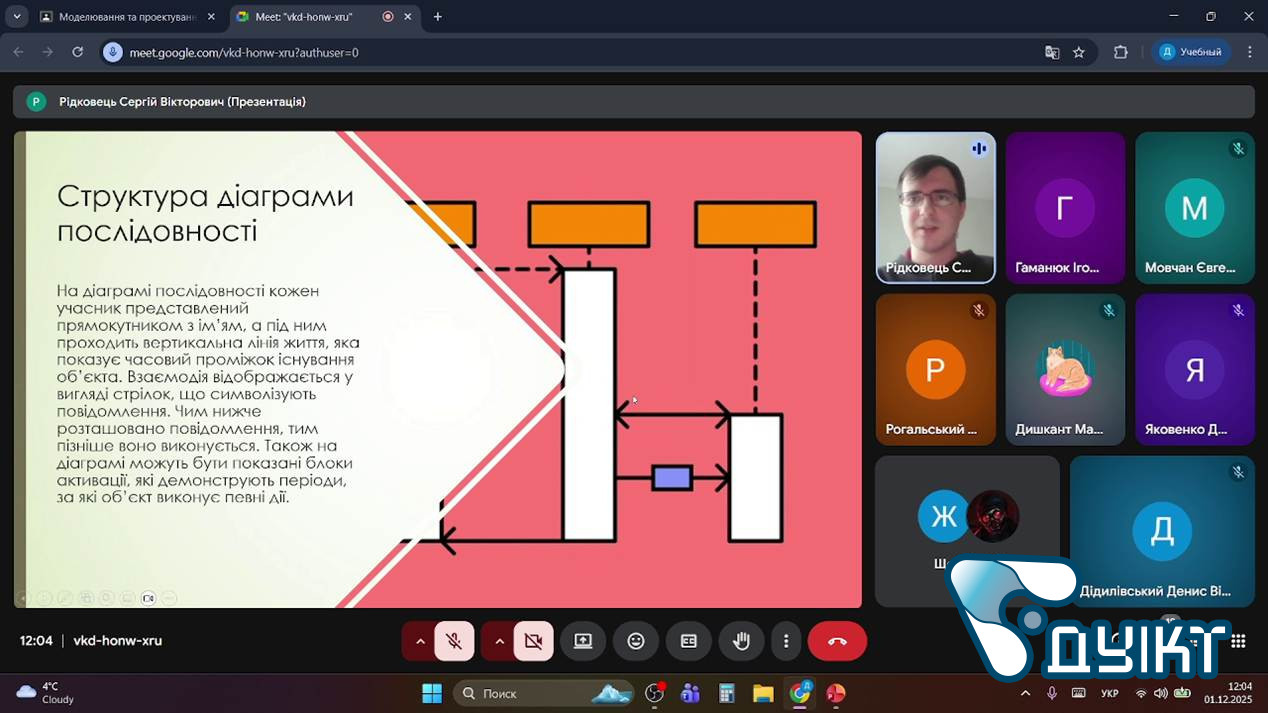Image resolution: width=1268 pixels, height=713 pixels.
Task: Toggle the microphone mute button
Action: tap(454, 641)
